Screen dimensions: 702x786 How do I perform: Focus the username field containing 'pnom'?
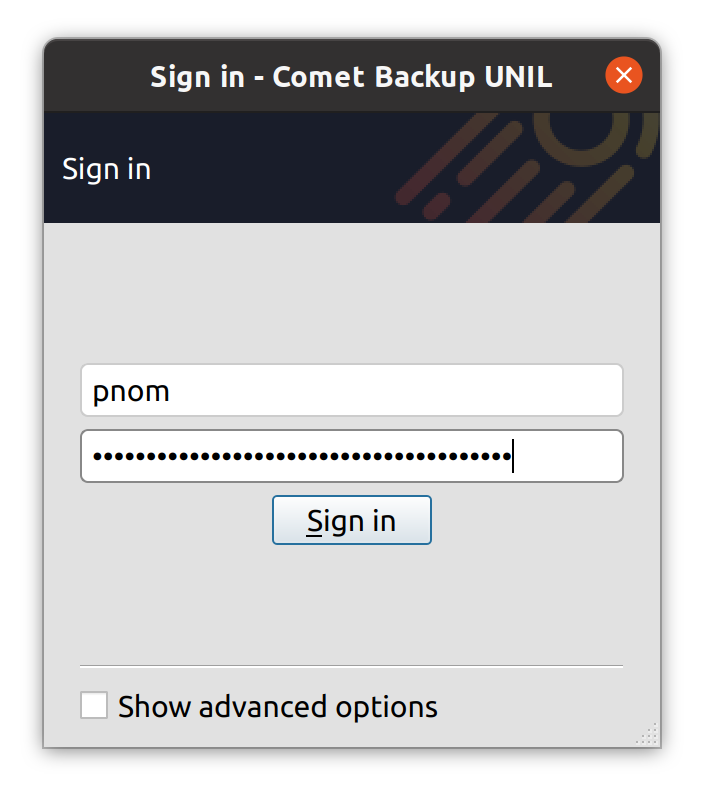click(x=351, y=390)
